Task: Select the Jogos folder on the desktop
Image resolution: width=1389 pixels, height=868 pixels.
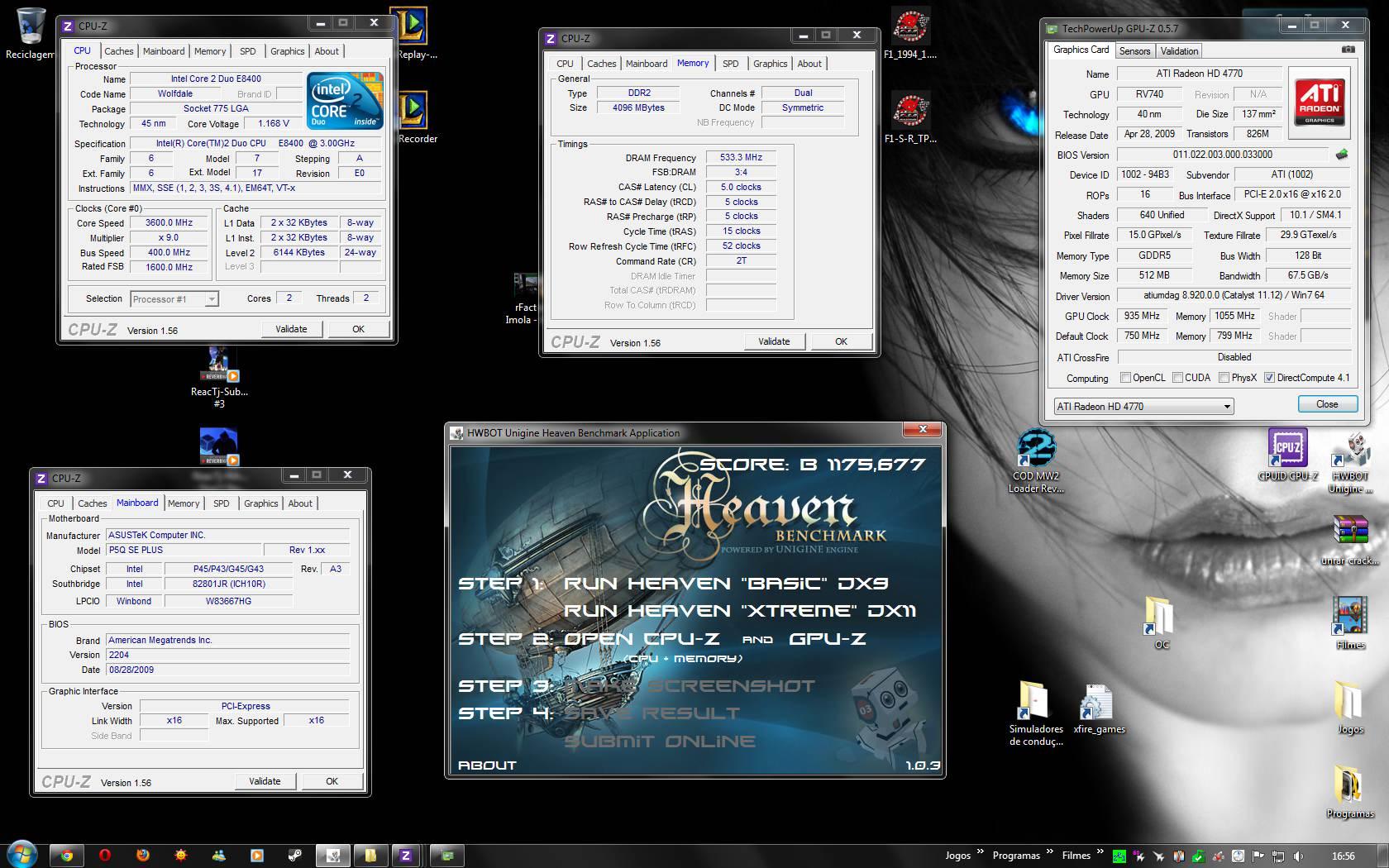Action: point(1350,708)
